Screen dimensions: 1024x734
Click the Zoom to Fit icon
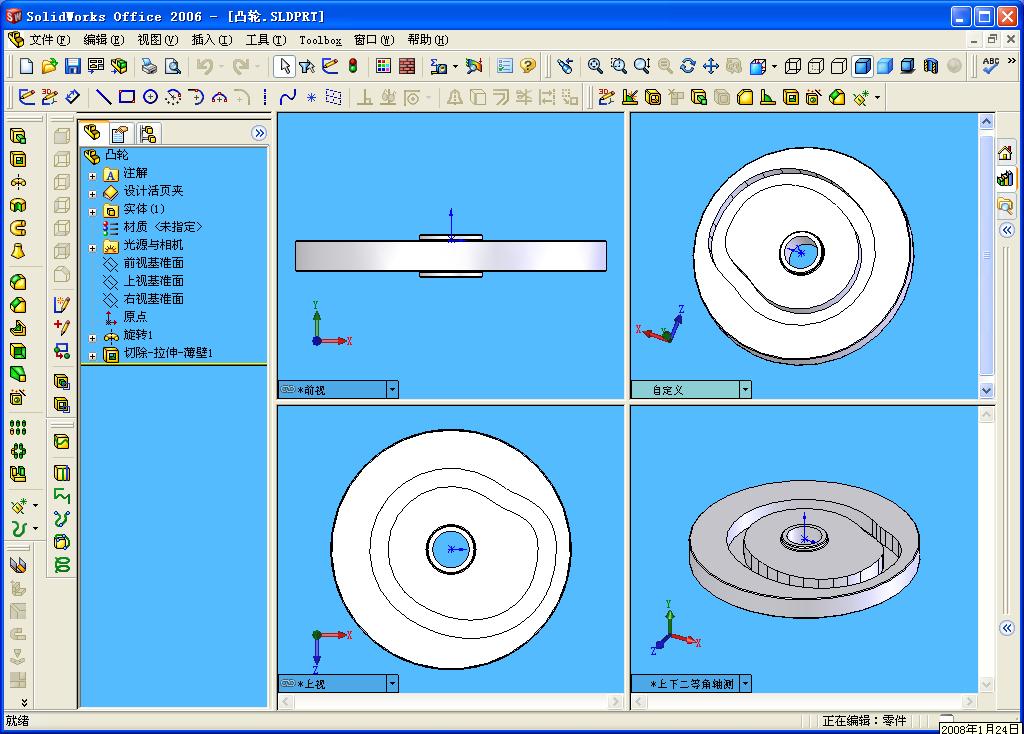[x=595, y=66]
